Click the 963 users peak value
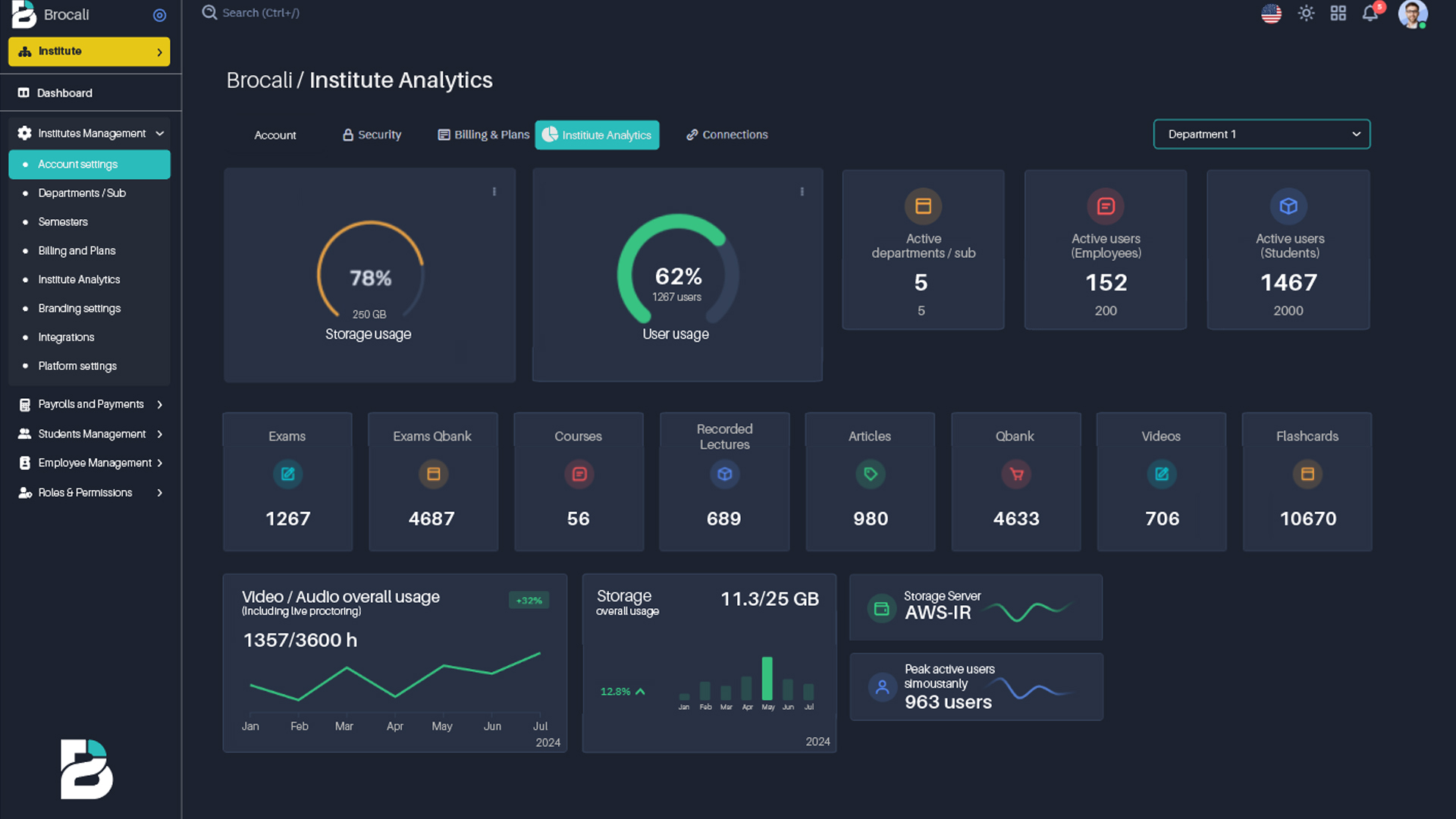Image resolution: width=1456 pixels, height=819 pixels. point(948,702)
